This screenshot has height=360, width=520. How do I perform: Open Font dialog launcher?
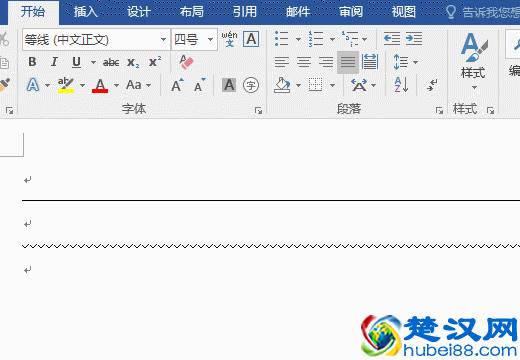(x=258, y=110)
